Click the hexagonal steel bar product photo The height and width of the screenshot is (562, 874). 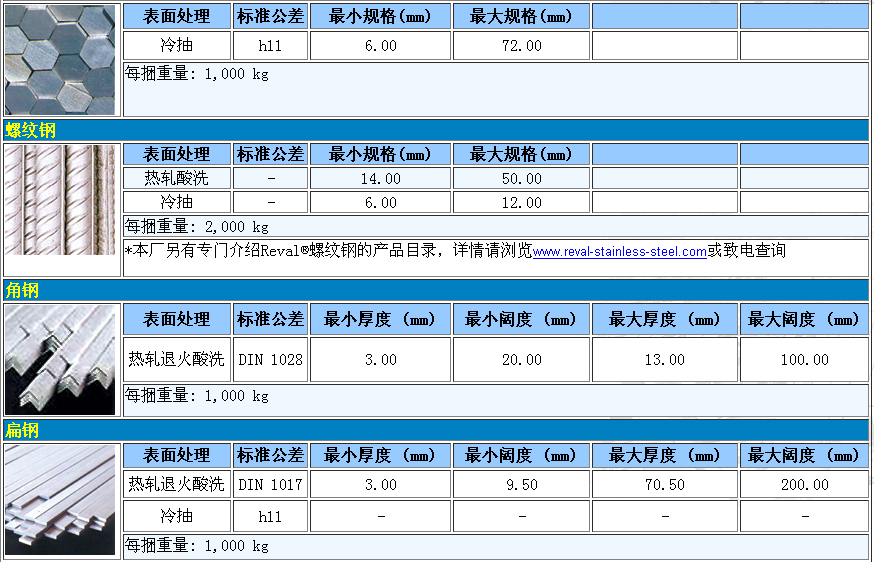click(60, 60)
